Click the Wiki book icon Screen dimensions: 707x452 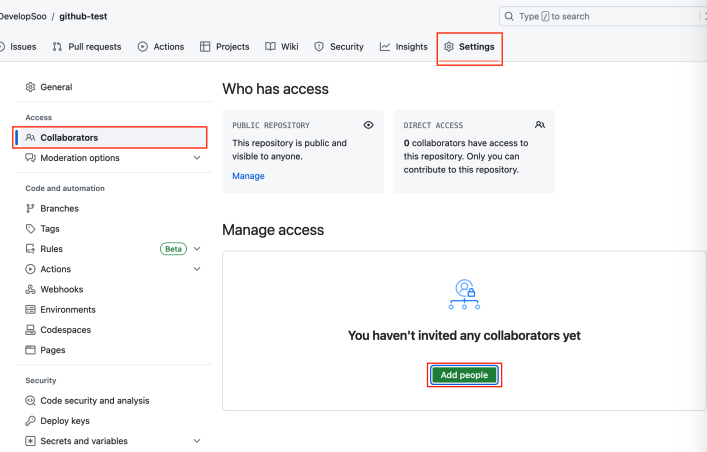click(270, 46)
